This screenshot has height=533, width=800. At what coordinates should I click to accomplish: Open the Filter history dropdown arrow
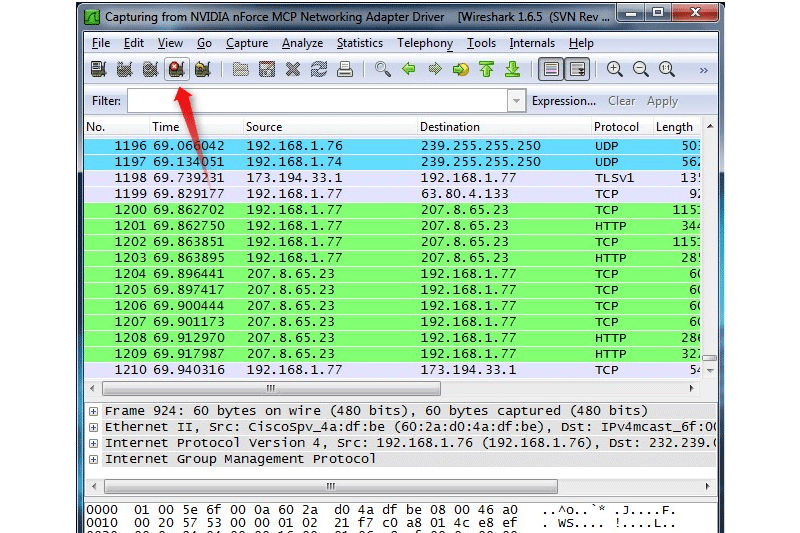pos(516,101)
